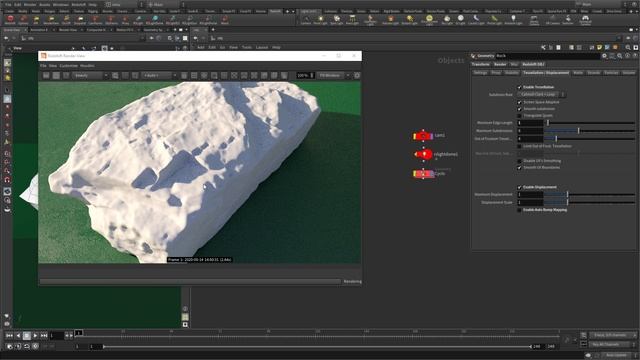Create an Environment Light
The height and width of the screenshot is (360, 640).
pos(429,20)
